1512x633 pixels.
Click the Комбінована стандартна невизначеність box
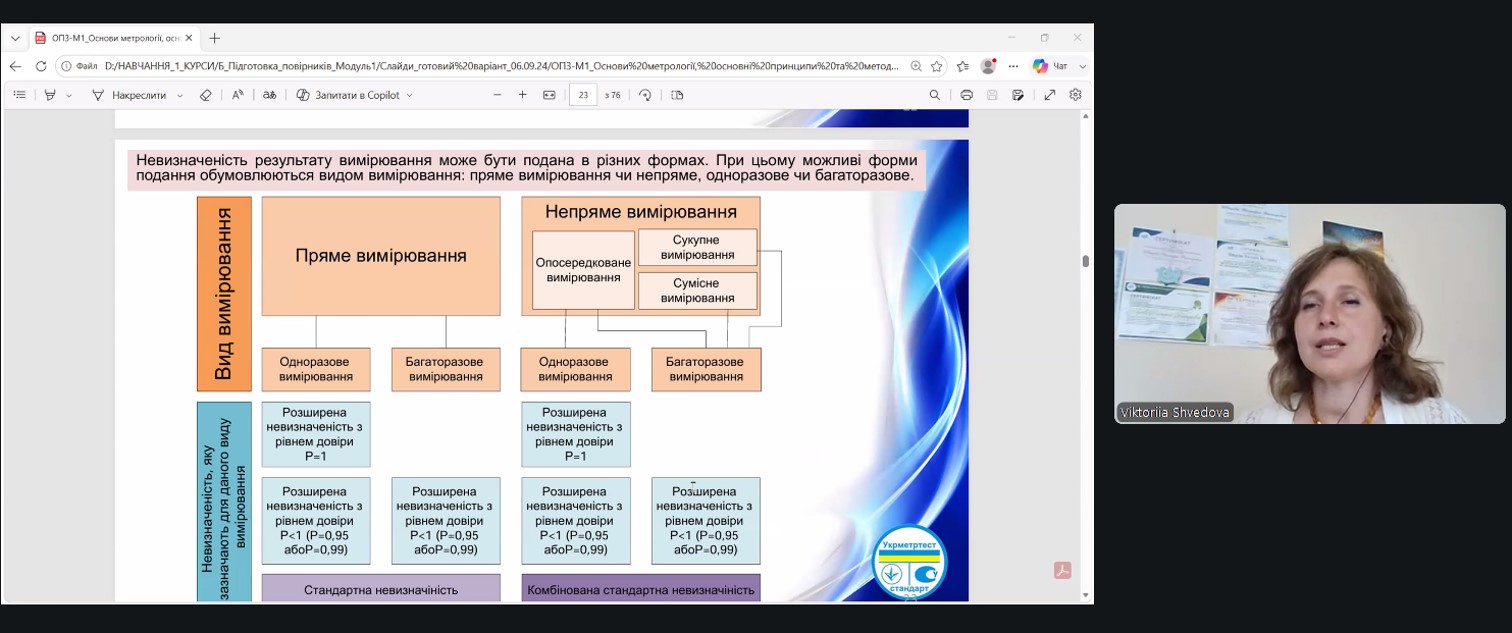pos(641,589)
